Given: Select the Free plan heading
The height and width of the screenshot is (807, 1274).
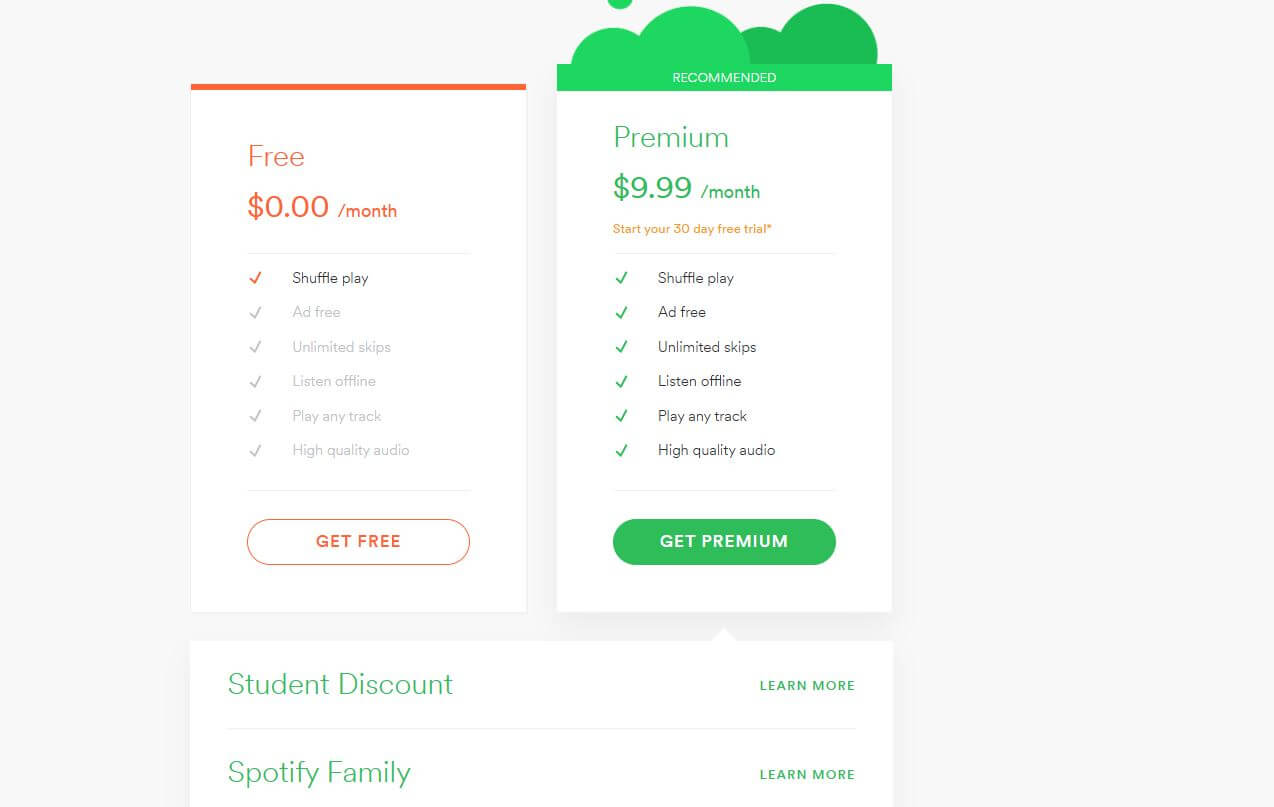Looking at the screenshot, I should (276, 157).
